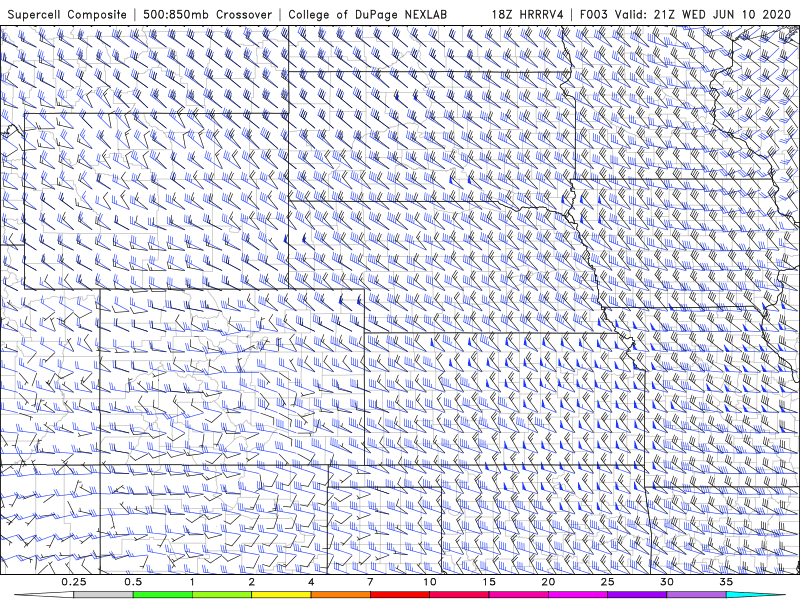The height and width of the screenshot is (600, 800).
Task: Click the "30" legend value
Action: pos(667,582)
